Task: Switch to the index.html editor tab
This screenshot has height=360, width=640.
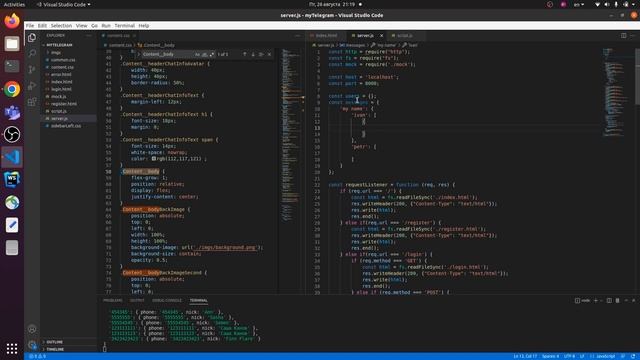Action: pyautogui.click(x=326, y=36)
